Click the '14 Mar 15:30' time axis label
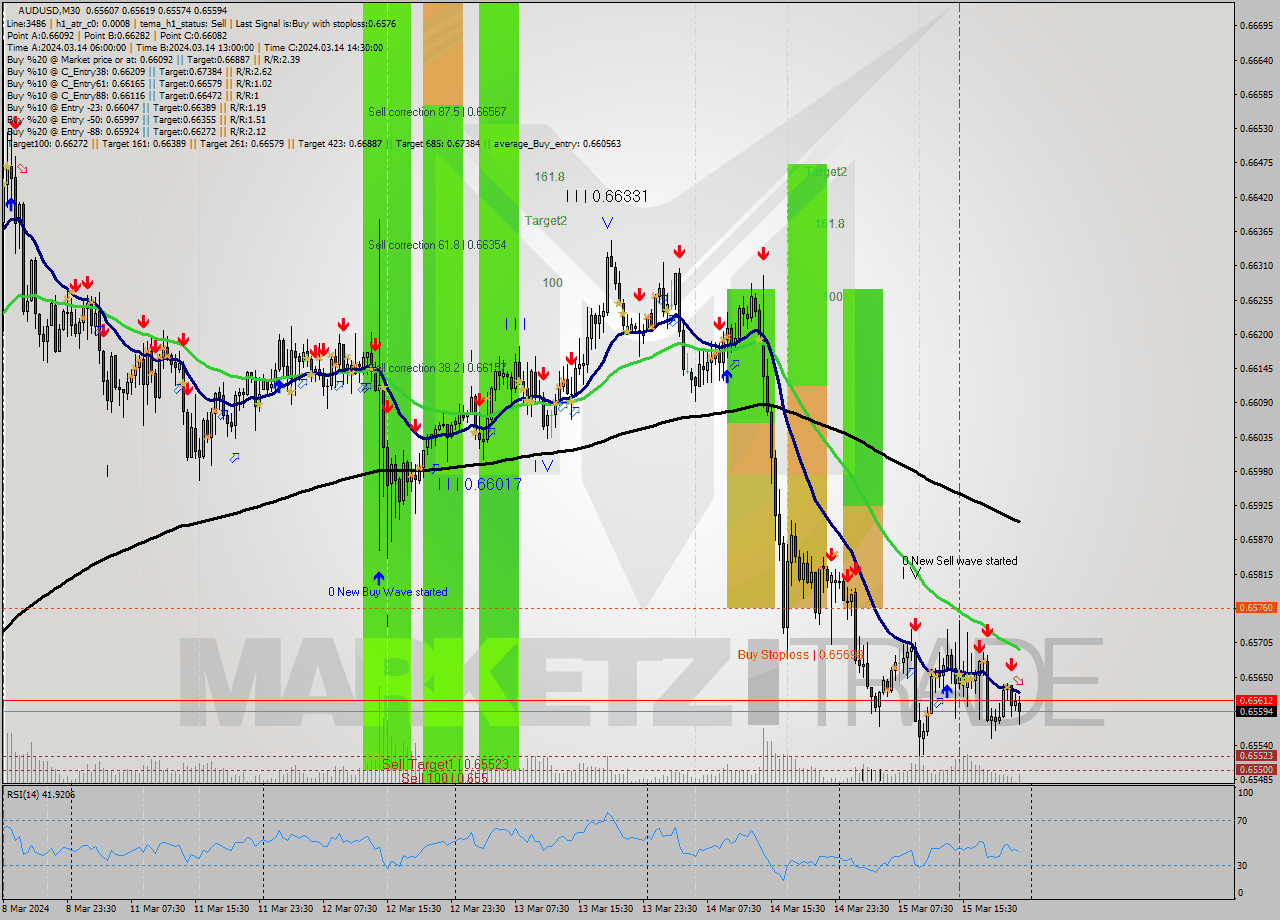This screenshot has height=920, width=1280. pyautogui.click(x=797, y=909)
